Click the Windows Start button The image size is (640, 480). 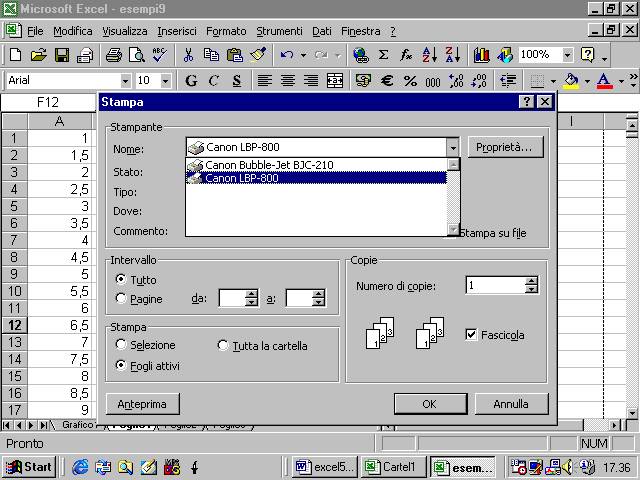pyautogui.click(x=29, y=467)
